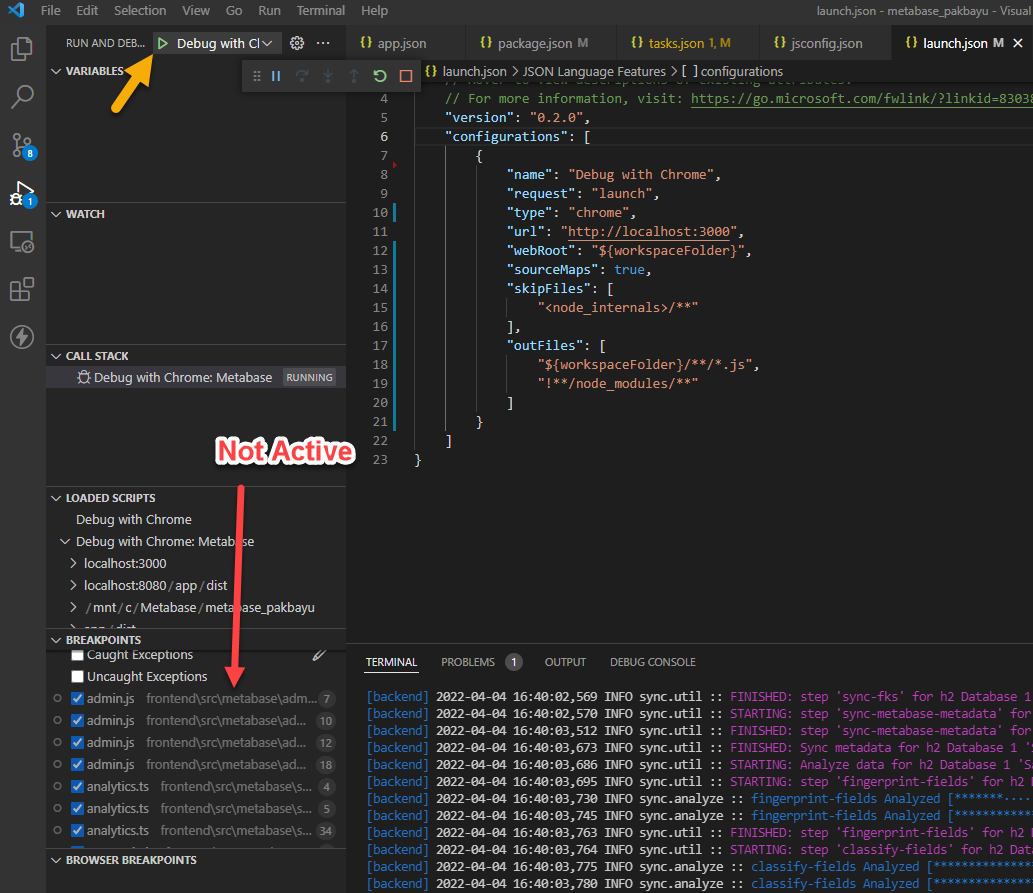Uncheck the analytics.ts breakpoint on line 34
This screenshot has width=1033, height=893.
point(78,830)
